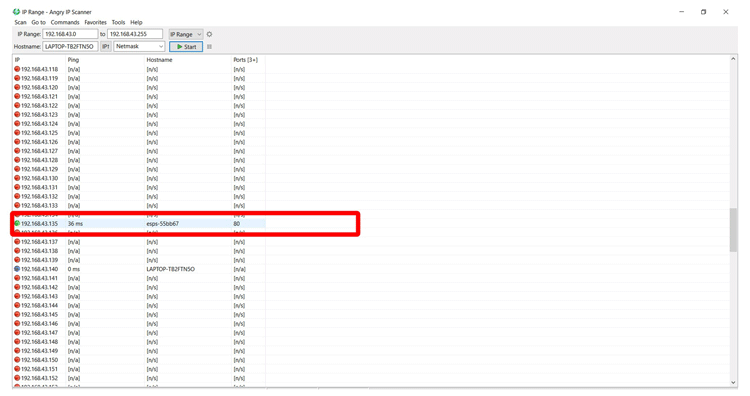Select the row 192.168.43.120

[x=139, y=87]
